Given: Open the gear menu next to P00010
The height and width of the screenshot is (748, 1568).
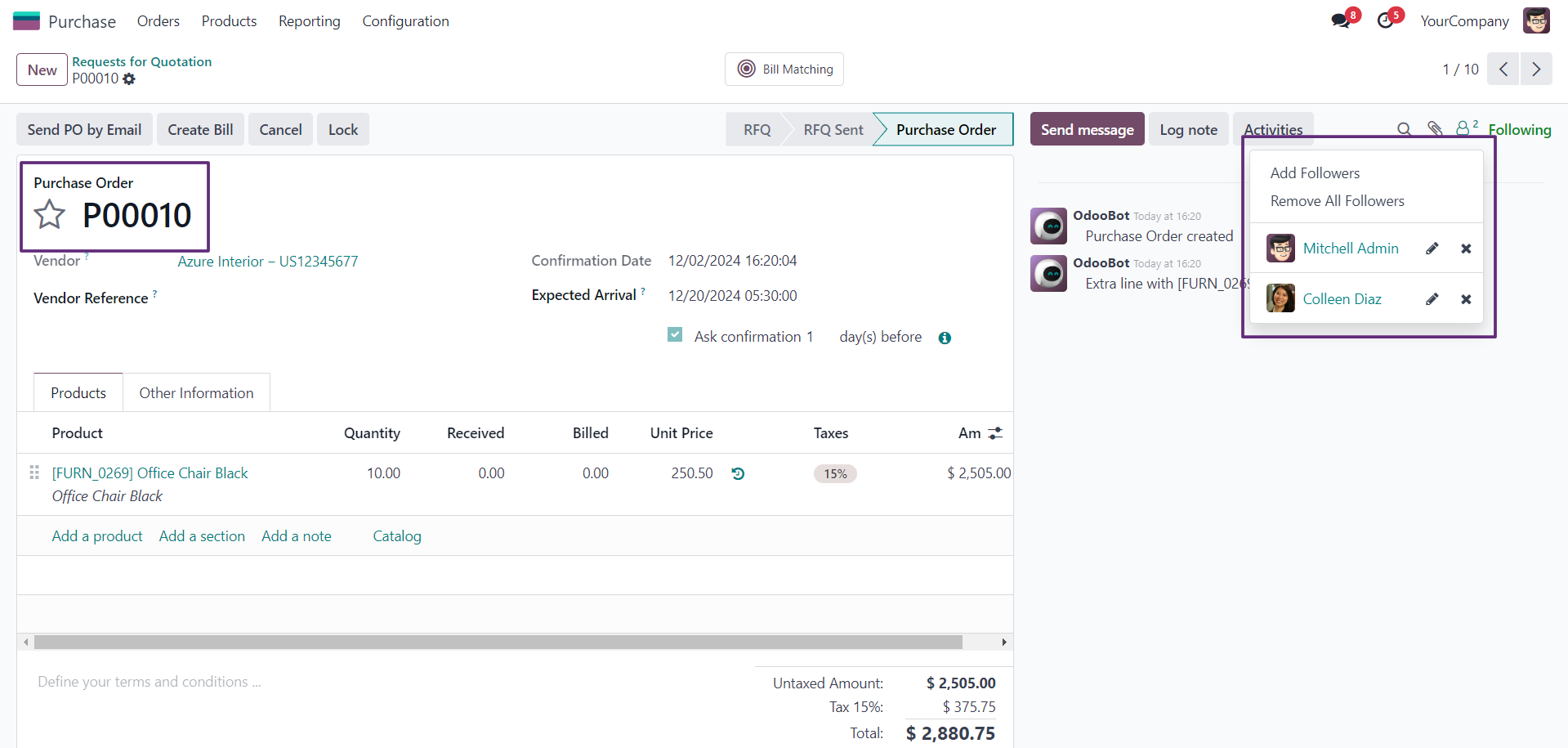Looking at the screenshot, I should (x=129, y=79).
